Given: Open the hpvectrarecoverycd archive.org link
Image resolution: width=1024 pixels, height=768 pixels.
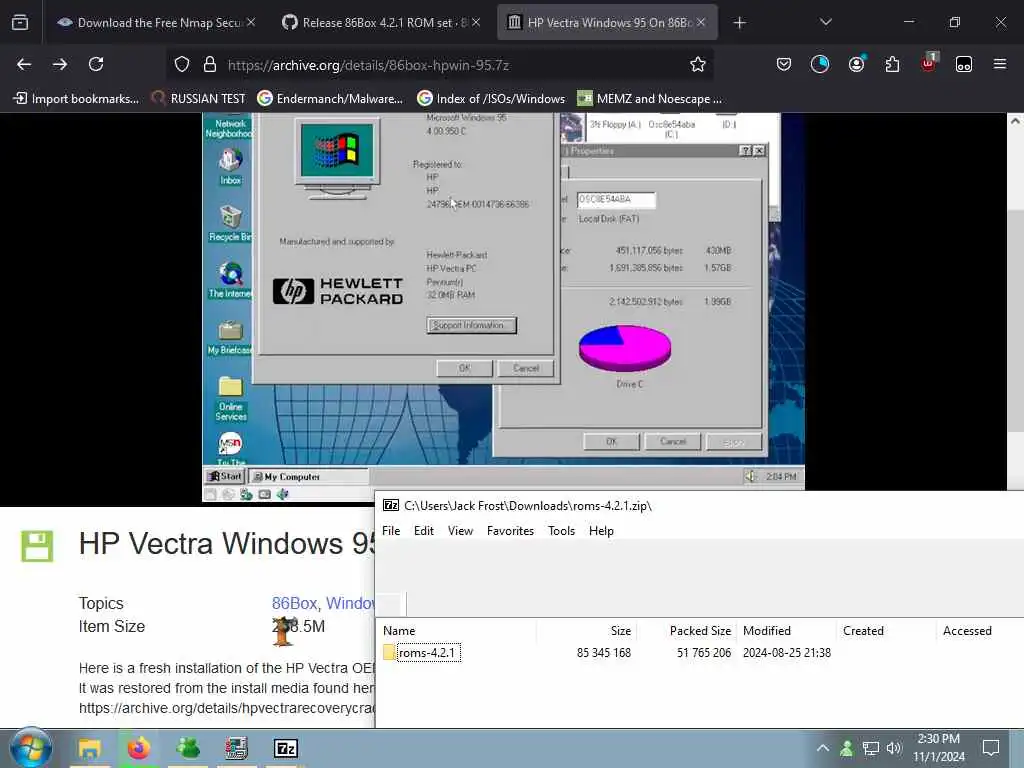Looking at the screenshot, I should pyautogui.click(x=226, y=708).
